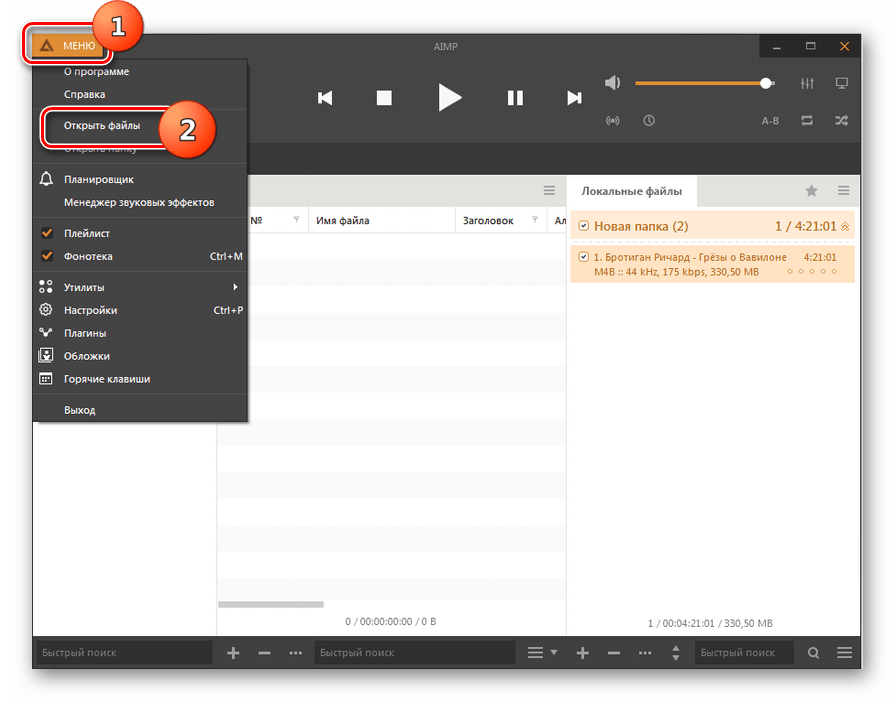The width and height of the screenshot is (895, 701).
Task: Switch to the Локальные файлы tab
Action: pos(632,191)
